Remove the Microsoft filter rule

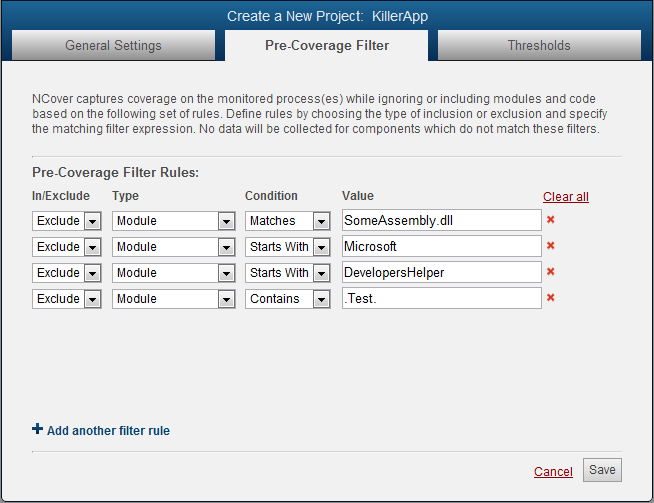point(550,246)
